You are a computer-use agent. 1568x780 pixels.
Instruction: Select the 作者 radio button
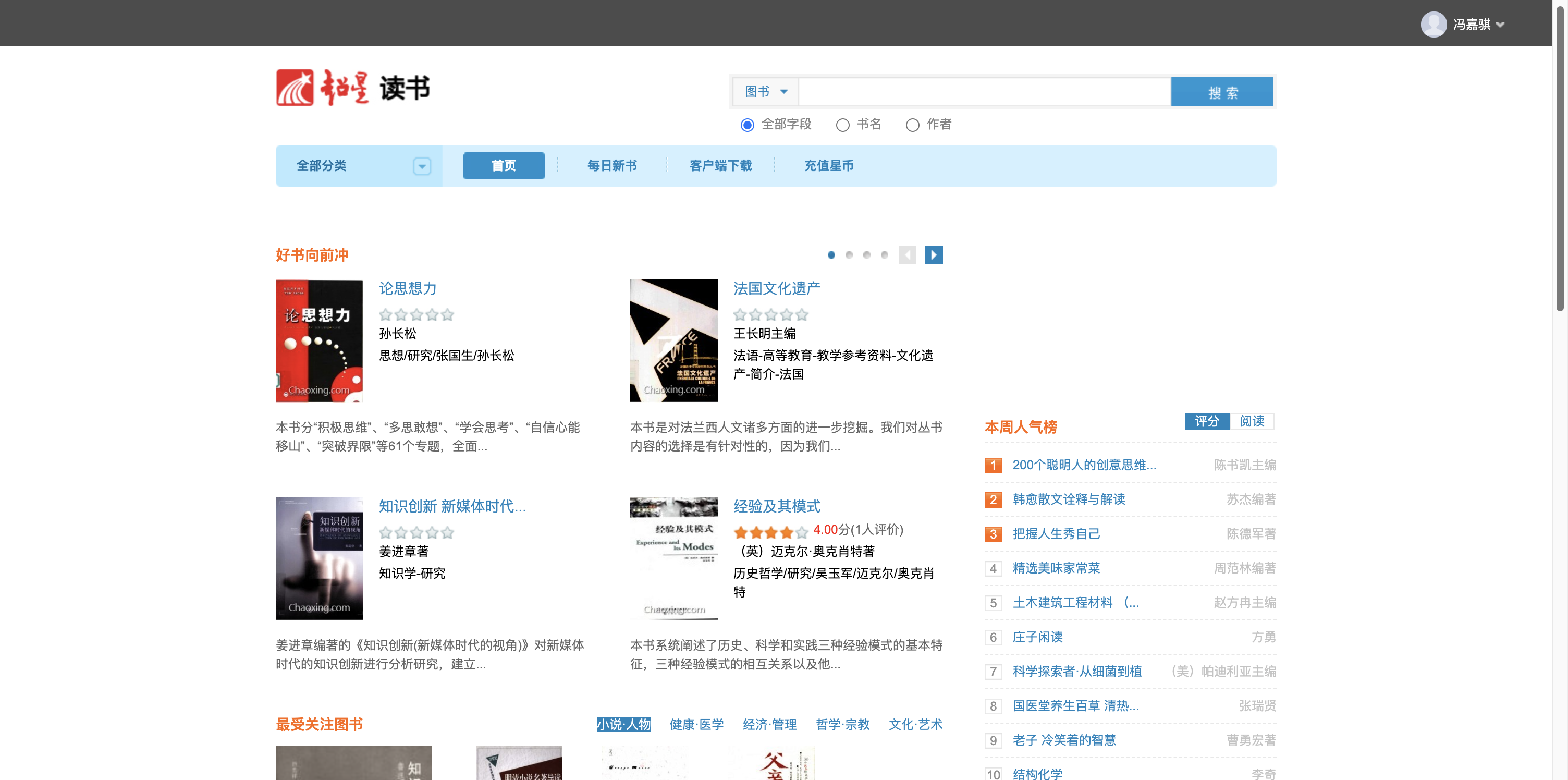coord(912,125)
